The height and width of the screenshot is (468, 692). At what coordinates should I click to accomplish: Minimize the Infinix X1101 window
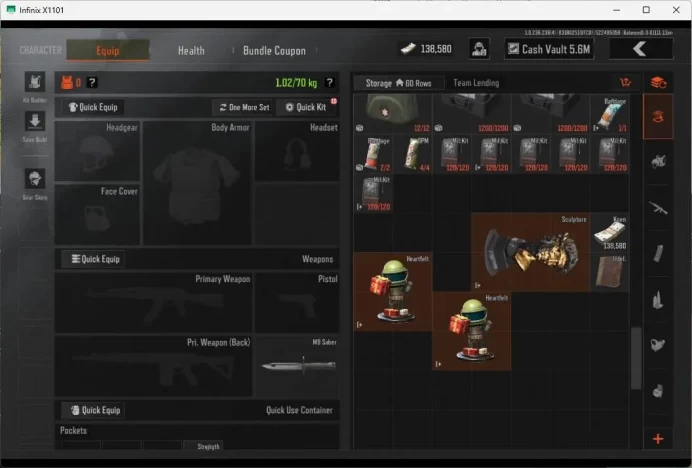[x=617, y=10]
